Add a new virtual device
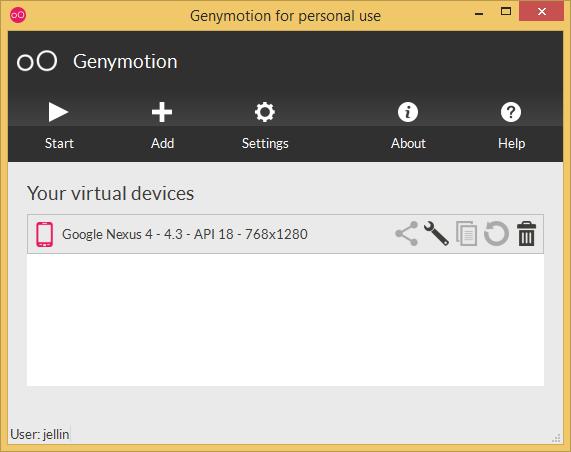 162,126
